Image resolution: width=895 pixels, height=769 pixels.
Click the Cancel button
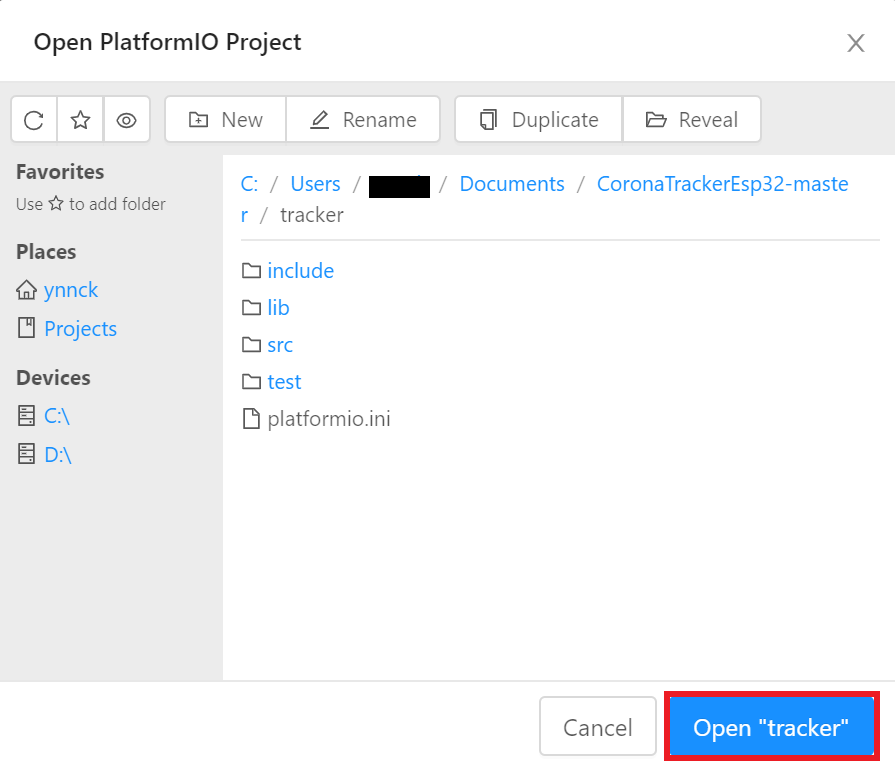(598, 726)
